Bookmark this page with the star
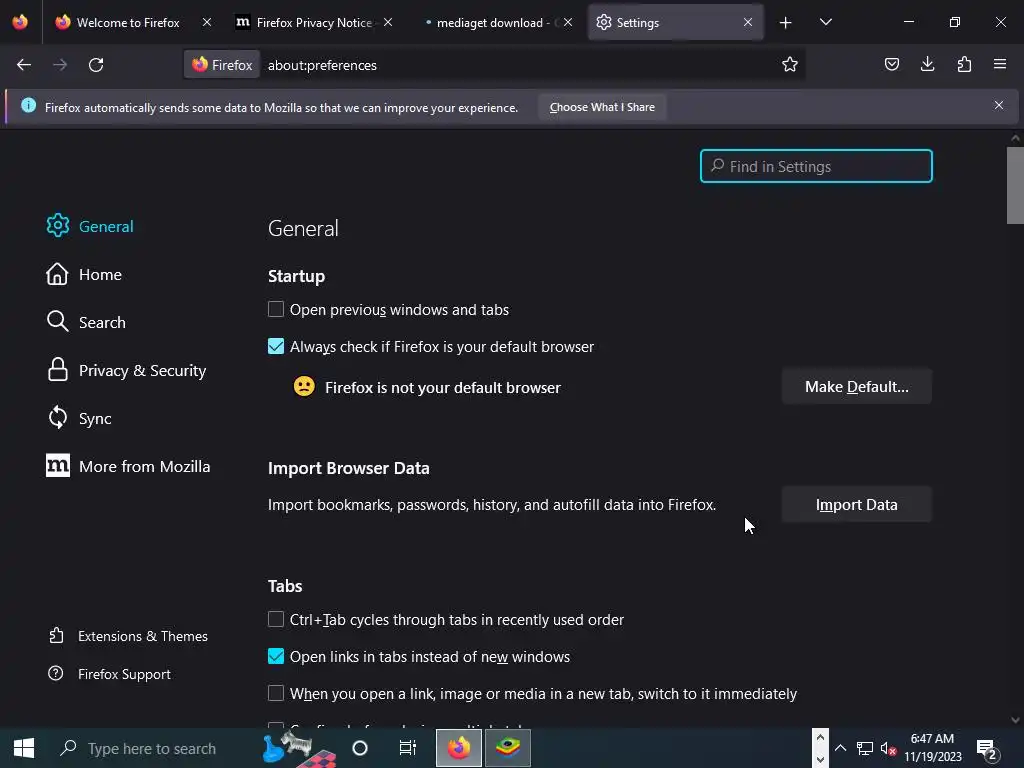The height and width of the screenshot is (768, 1024). (790, 65)
